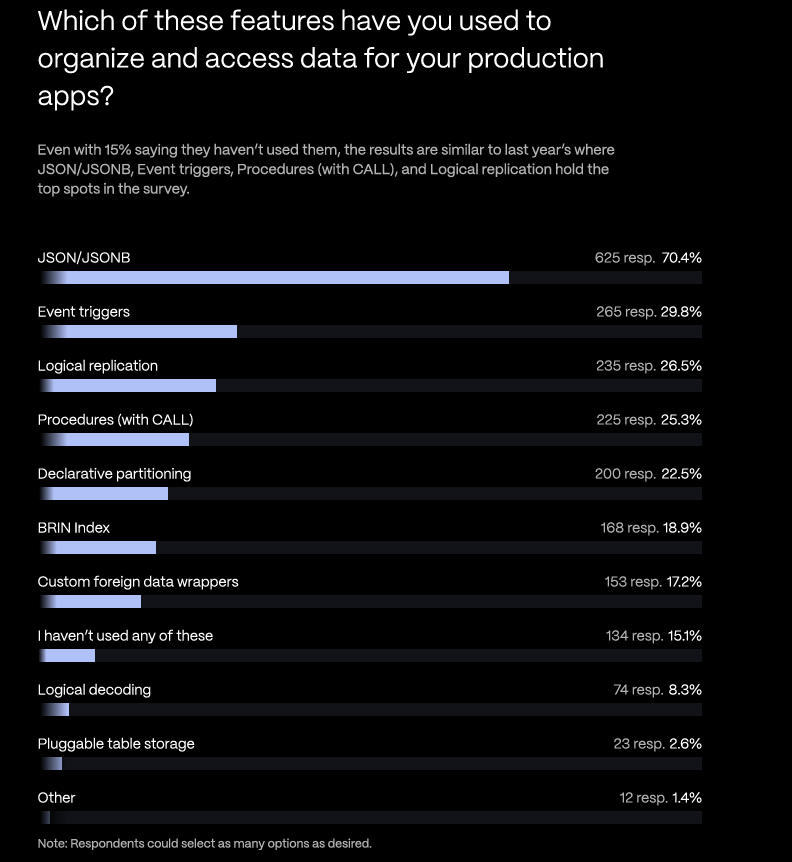The height and width of the screenshot is (862, 792).
Task: Select the Event triggers label
Action: point(84,312)
